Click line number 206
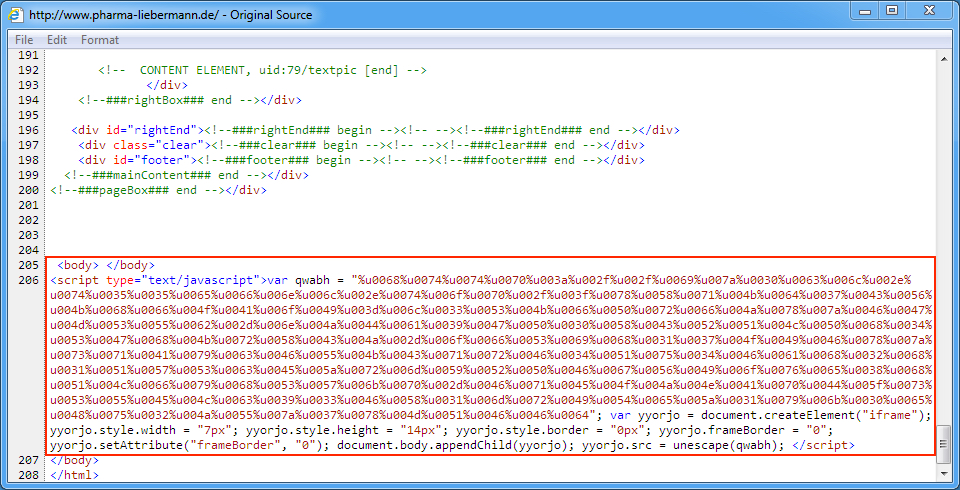 (x=28, y=281)
